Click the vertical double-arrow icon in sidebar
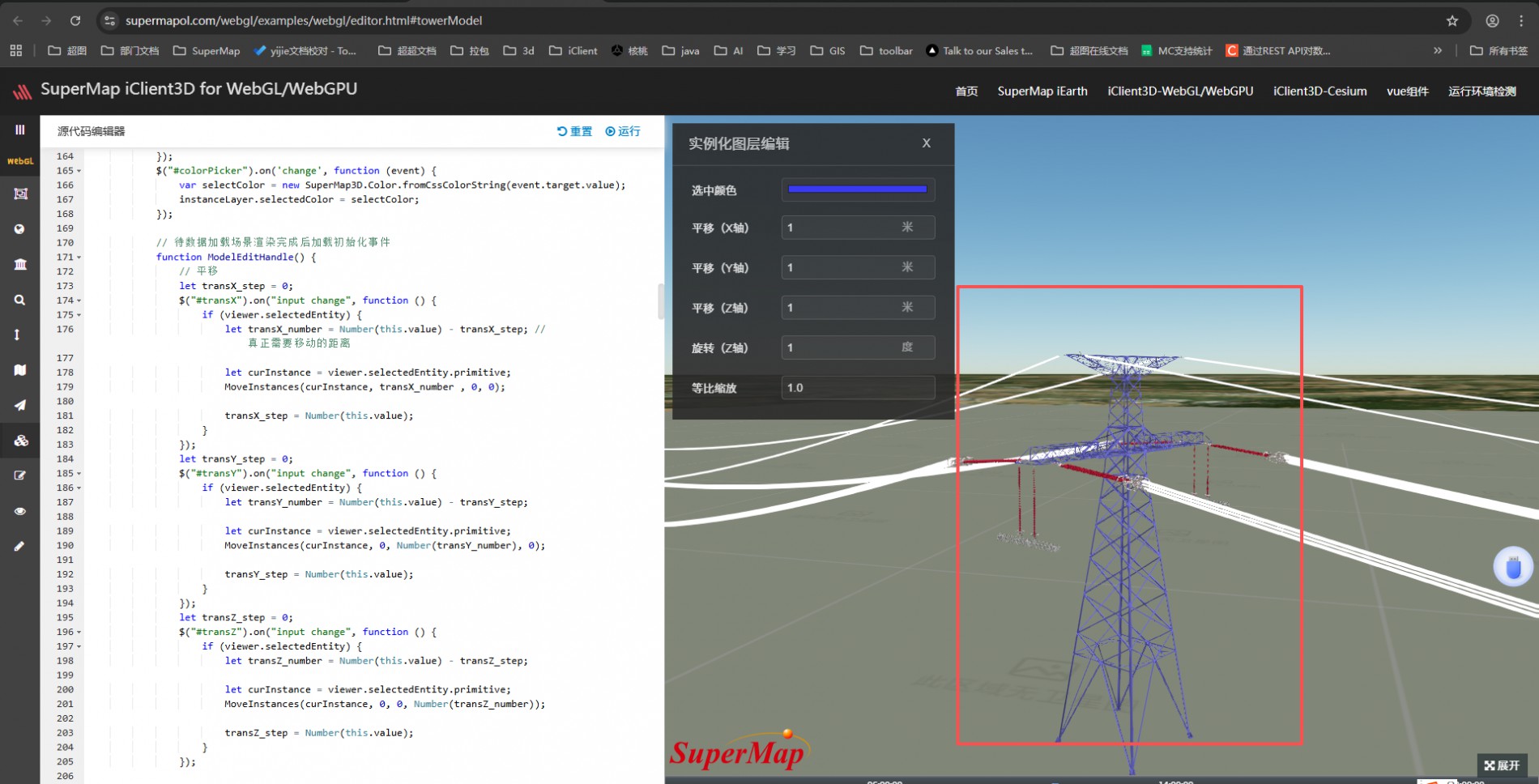Viewport: 1539px width, 784px height. point(17,334)
